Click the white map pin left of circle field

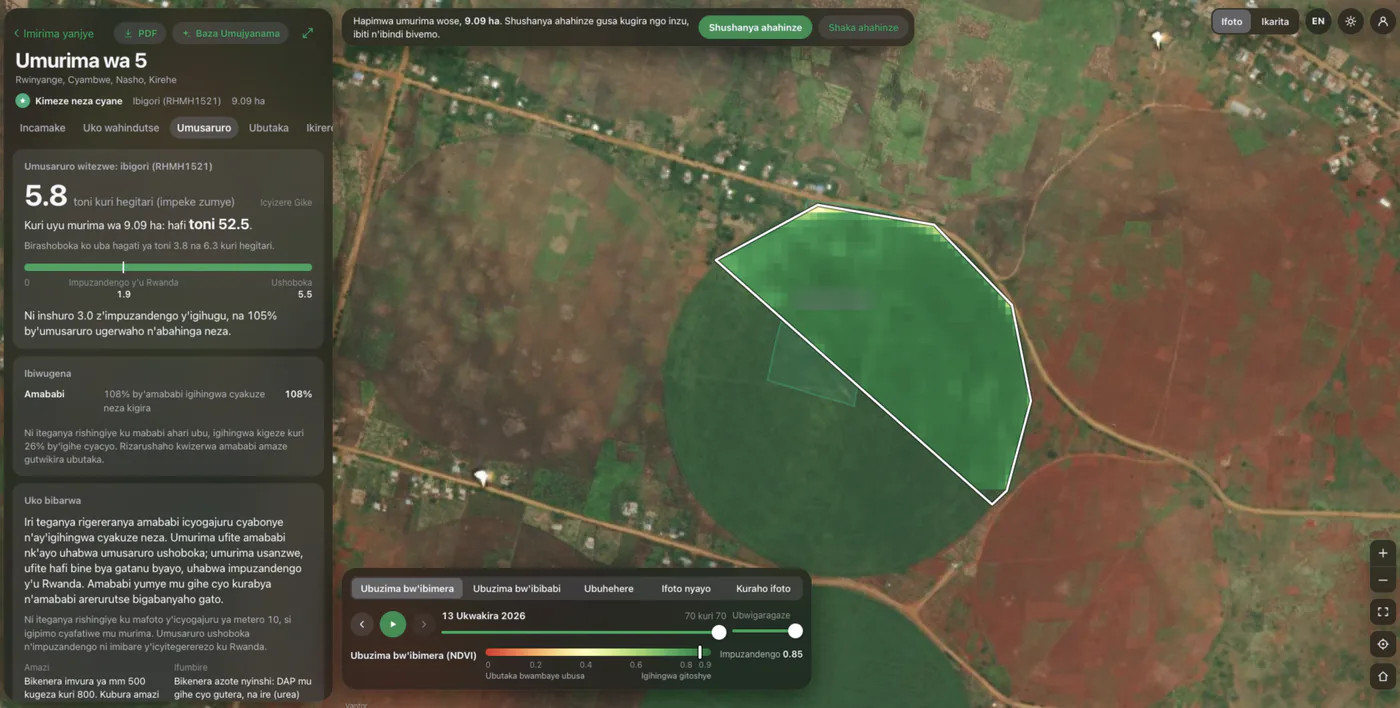tap(483, 478)
